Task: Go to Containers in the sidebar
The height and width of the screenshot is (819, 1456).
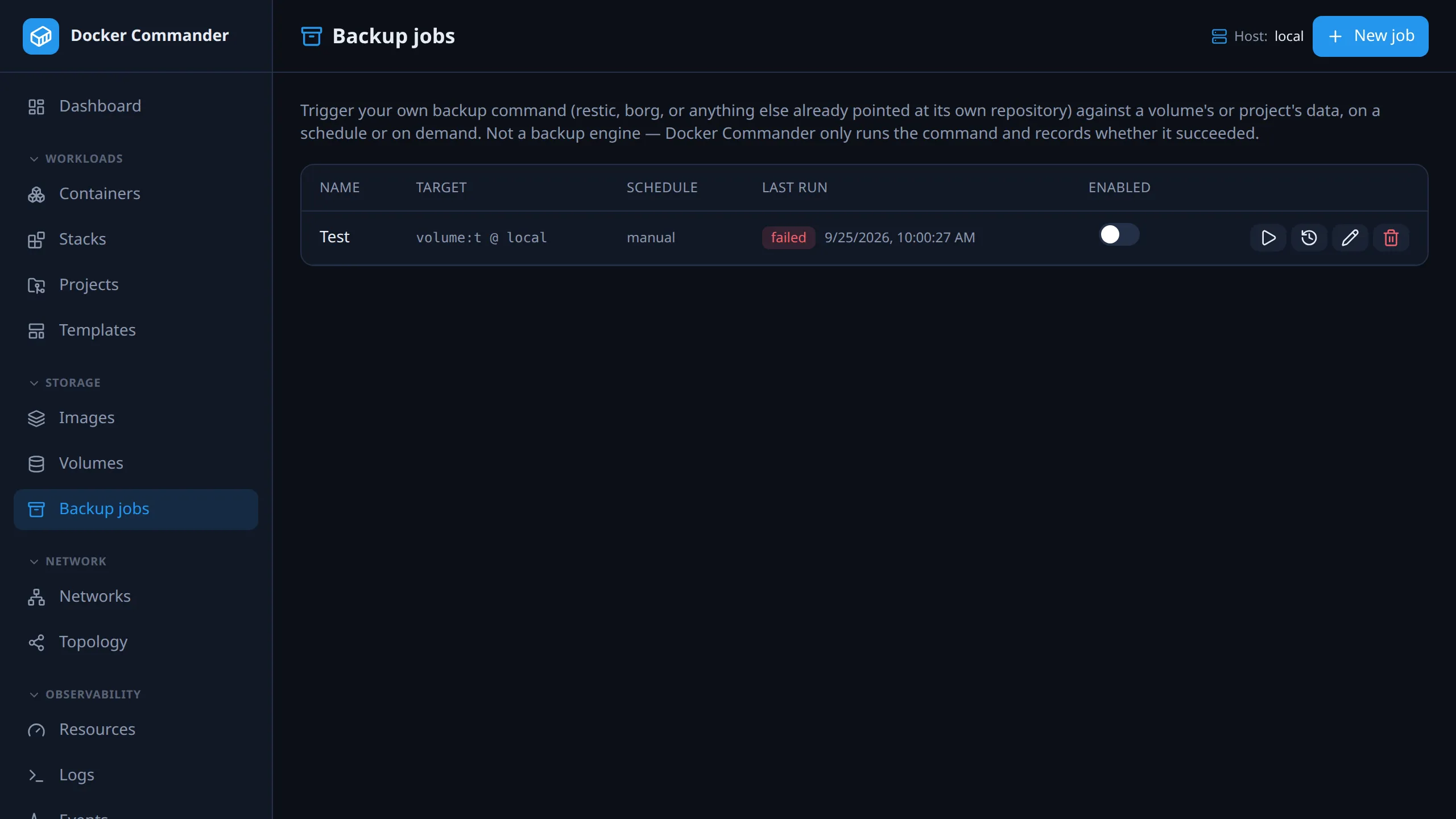Action: 136,194
